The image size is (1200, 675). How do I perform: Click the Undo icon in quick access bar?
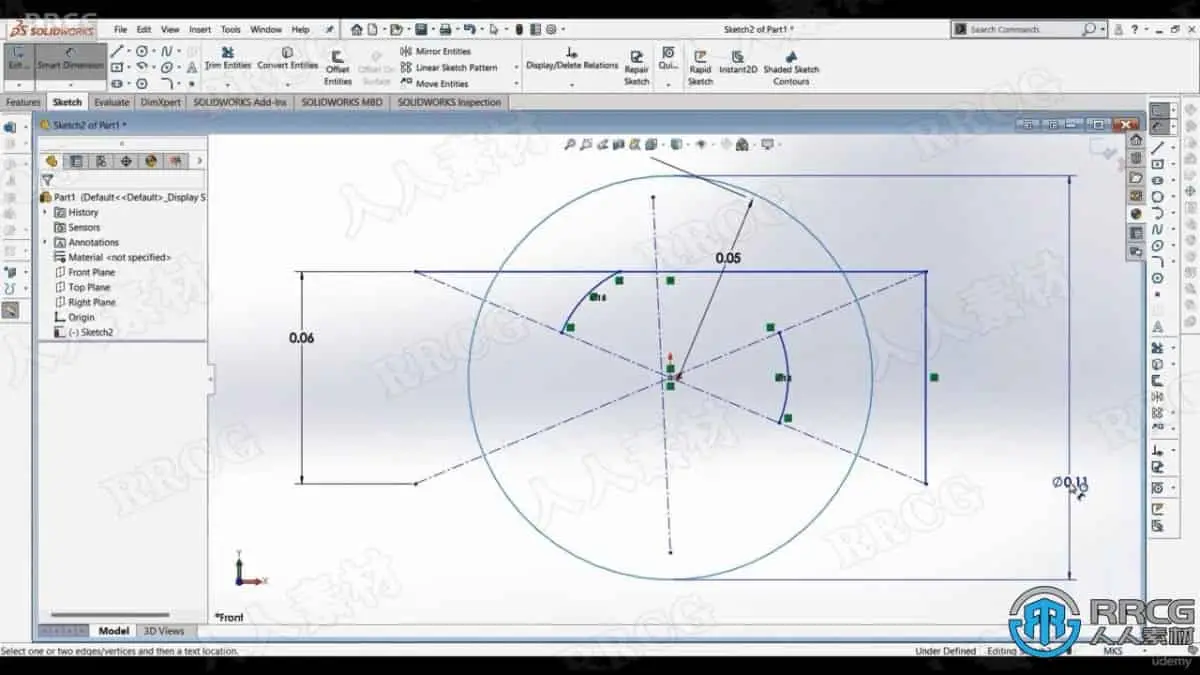471,30
